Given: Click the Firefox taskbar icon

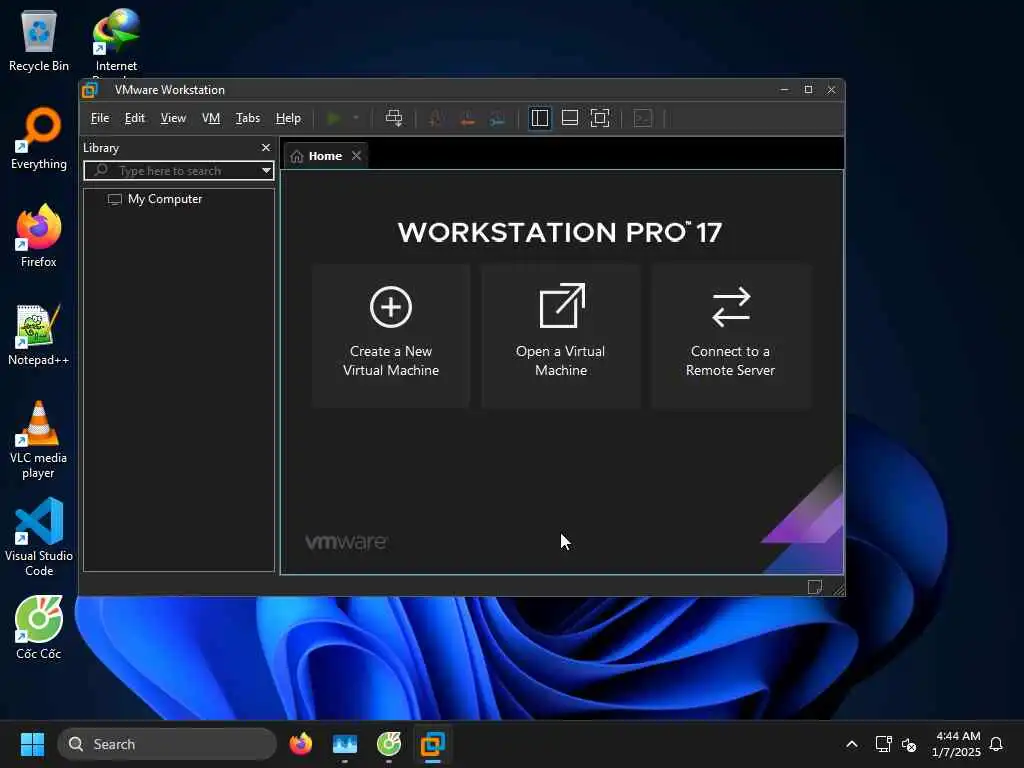Looking at the screenshot, I should click(x=300, y=744).
